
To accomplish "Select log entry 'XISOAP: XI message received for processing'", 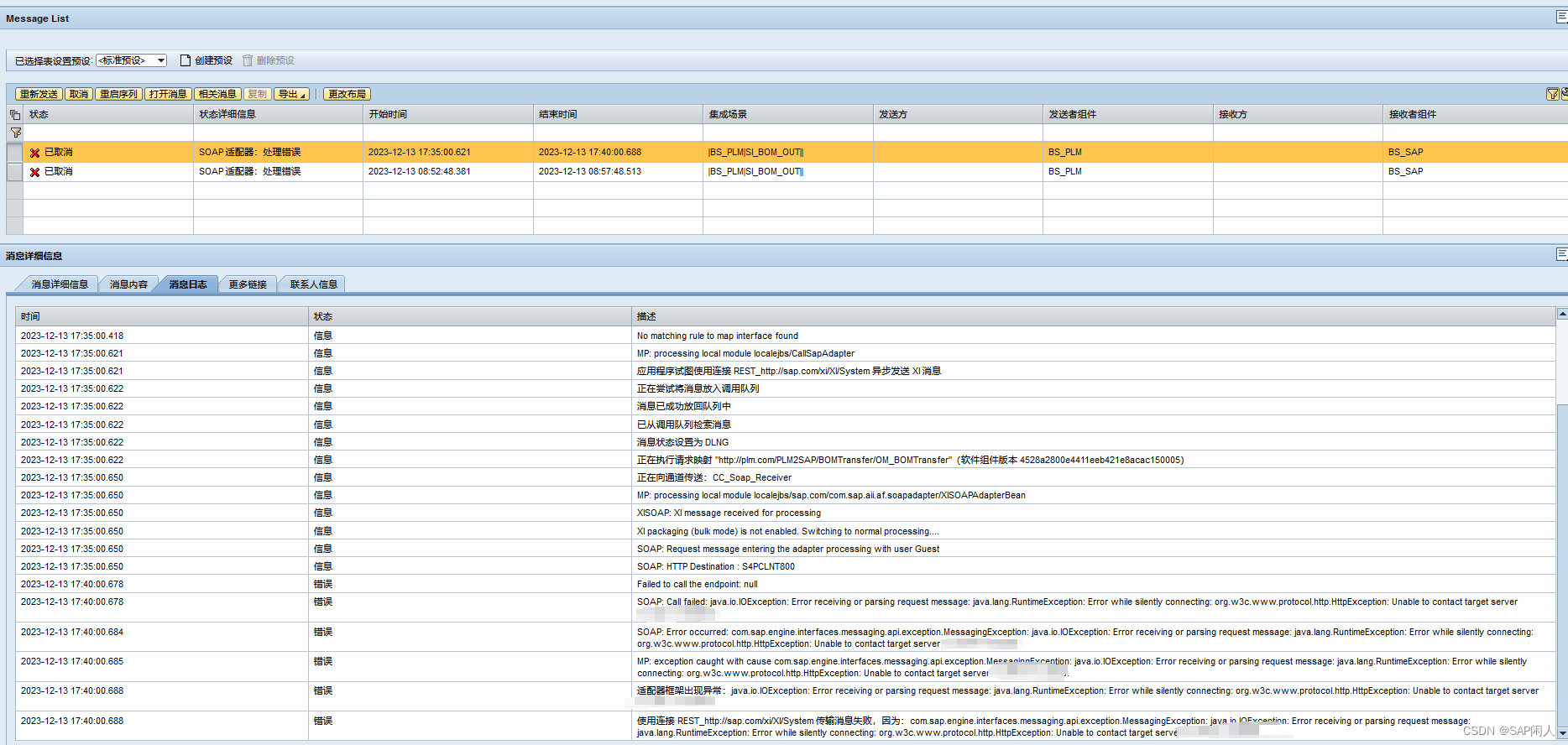I will tap(729, 513).
